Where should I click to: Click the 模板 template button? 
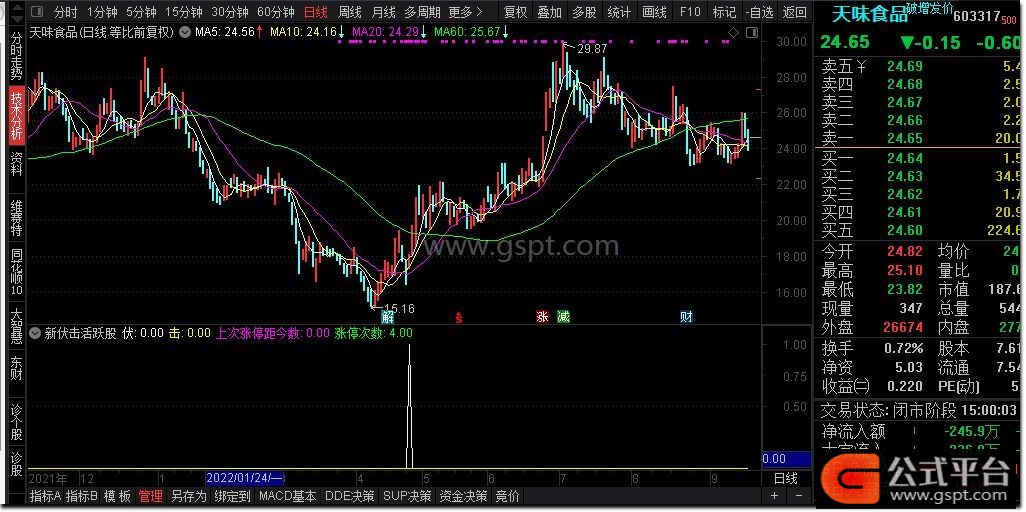coord(117,496)
